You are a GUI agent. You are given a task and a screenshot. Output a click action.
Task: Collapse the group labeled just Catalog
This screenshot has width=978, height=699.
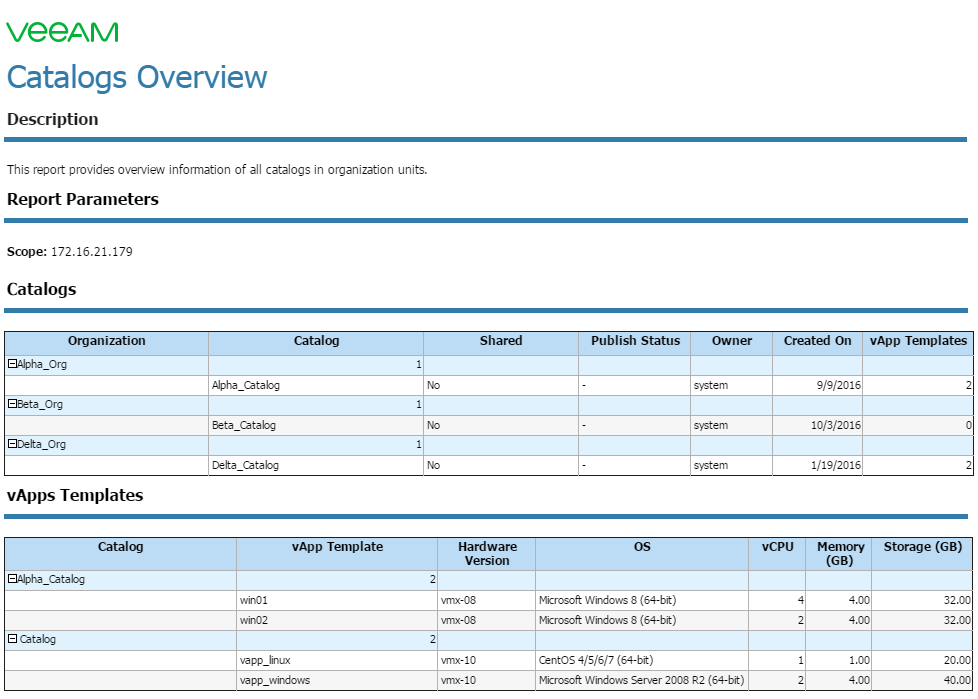click(x=12, y=639)
